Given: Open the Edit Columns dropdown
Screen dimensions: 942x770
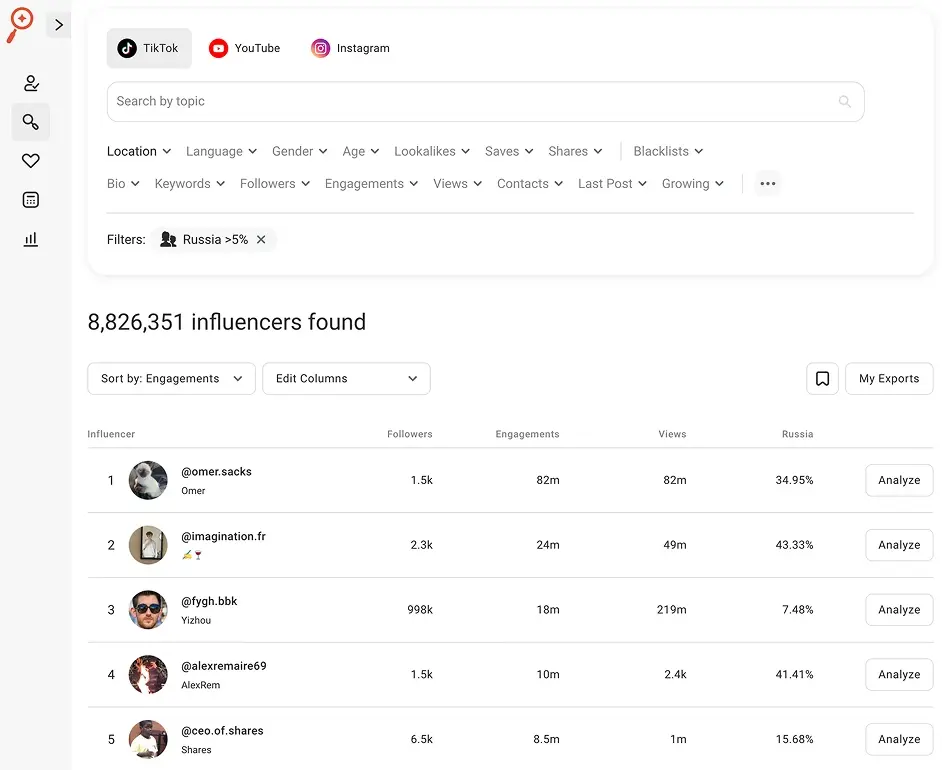Looking at the screenshot, I should tap(346, 379).
